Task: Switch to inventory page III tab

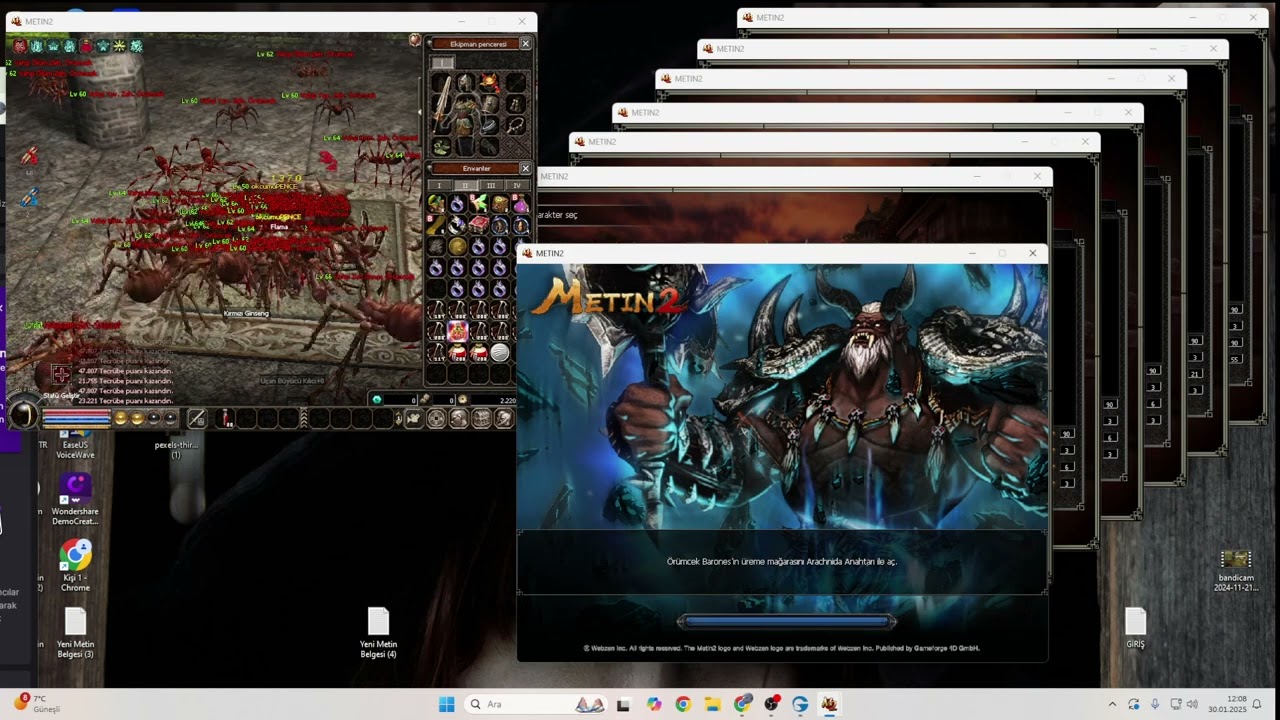Action: (491, 185)
